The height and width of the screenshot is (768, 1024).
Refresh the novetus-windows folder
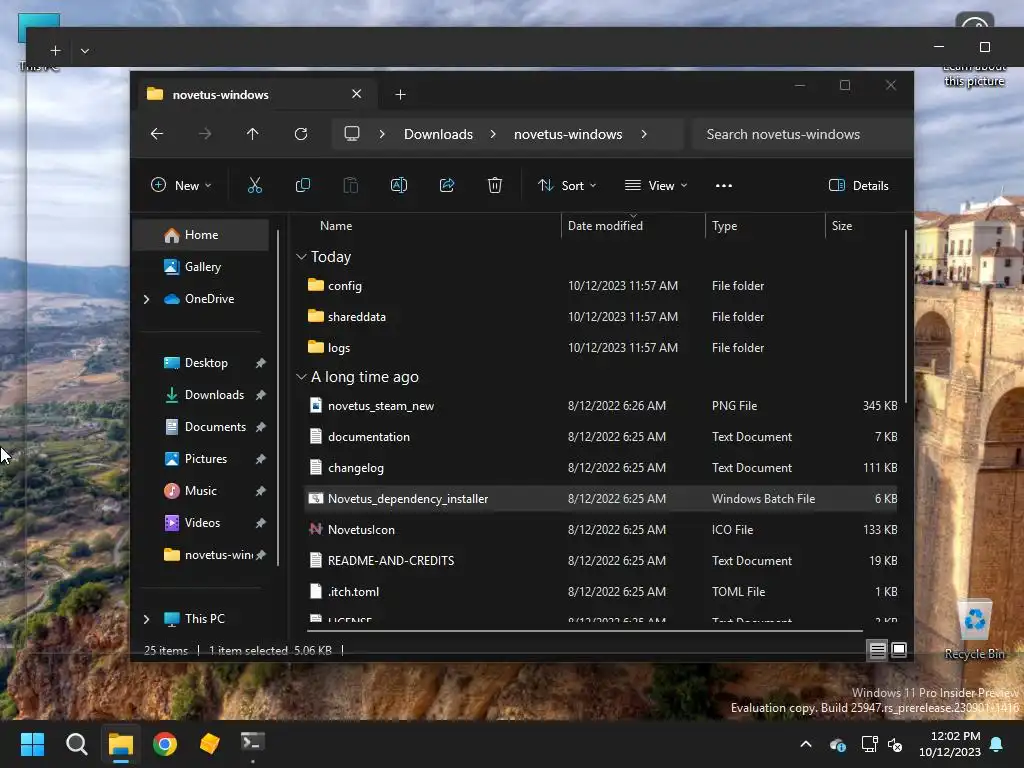tap(301, 134)
